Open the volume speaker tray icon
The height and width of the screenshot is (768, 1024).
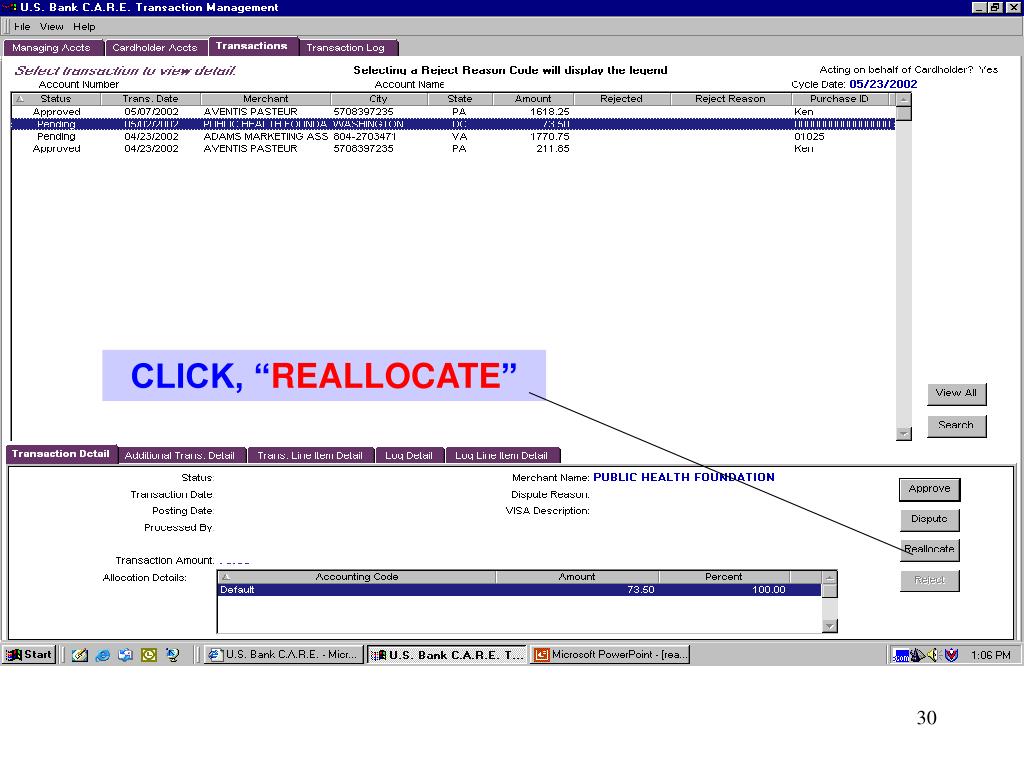(x=933, y=654)
